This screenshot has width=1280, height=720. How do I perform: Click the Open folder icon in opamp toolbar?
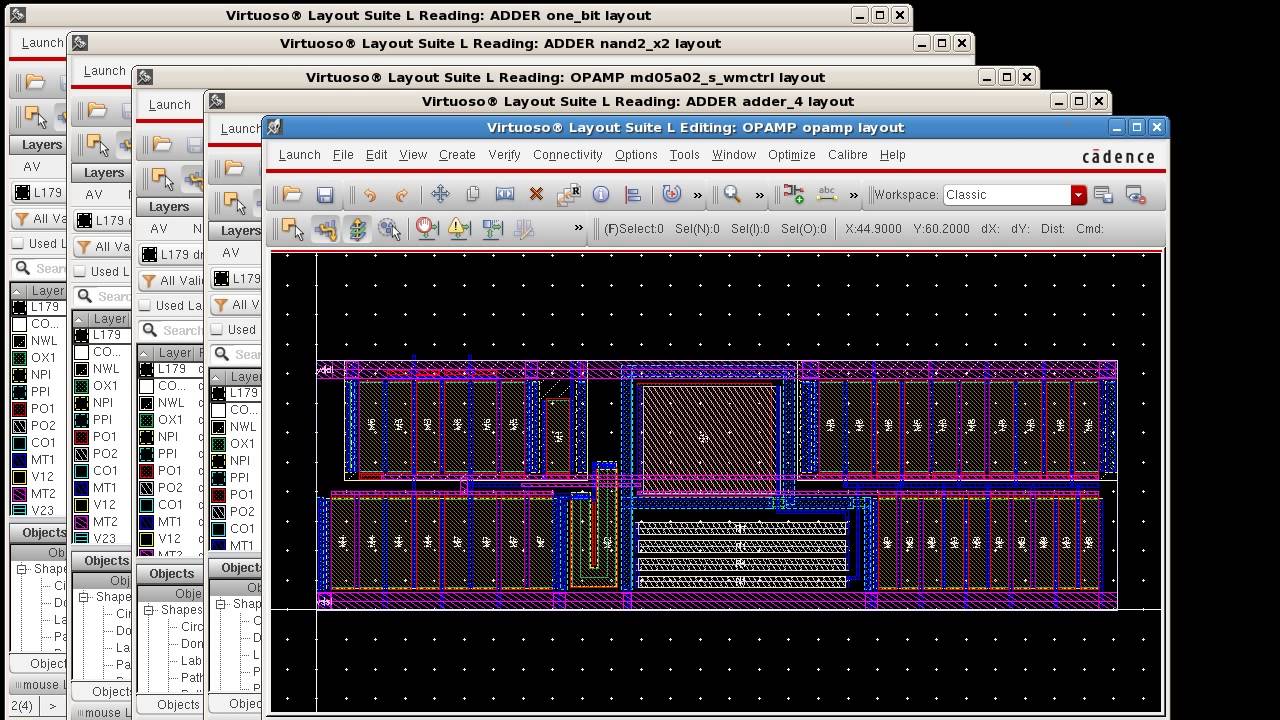(x=292, y=195)
